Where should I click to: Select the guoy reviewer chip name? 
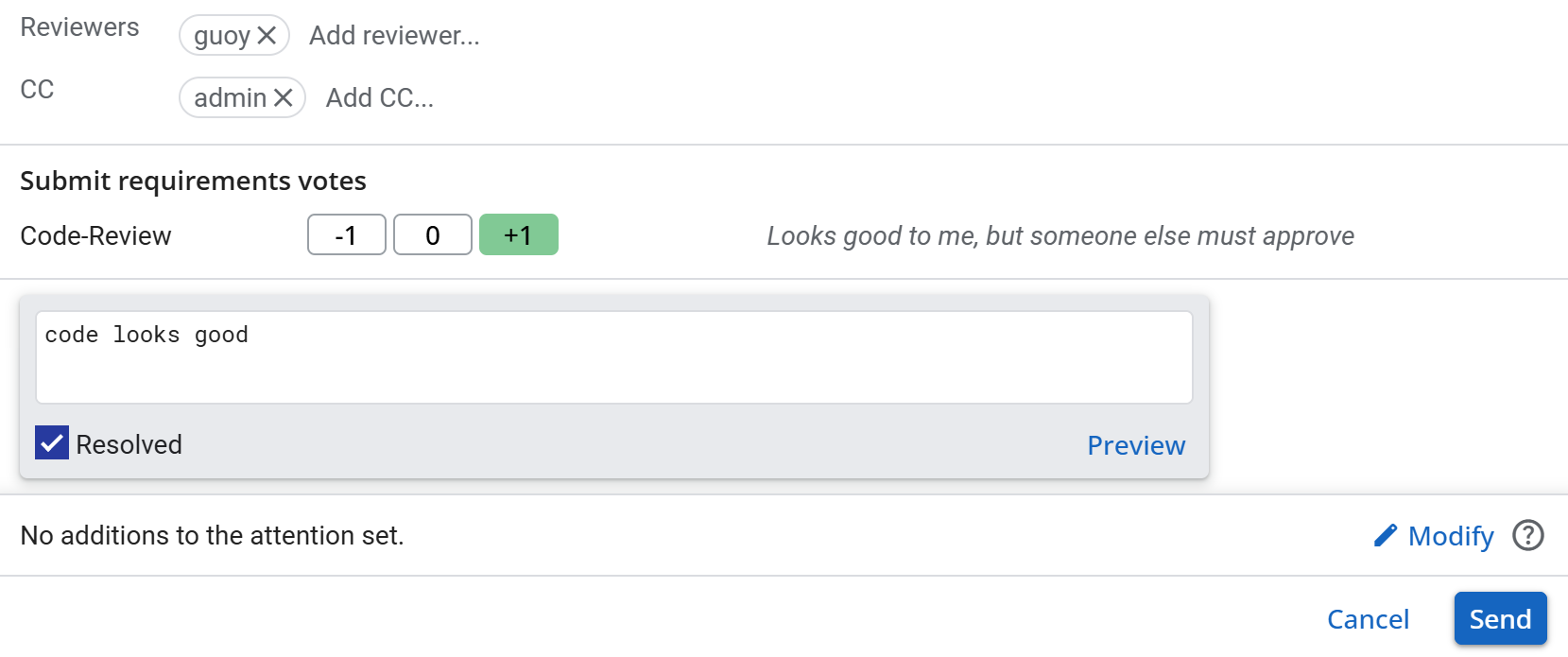[x=222, y=36]
